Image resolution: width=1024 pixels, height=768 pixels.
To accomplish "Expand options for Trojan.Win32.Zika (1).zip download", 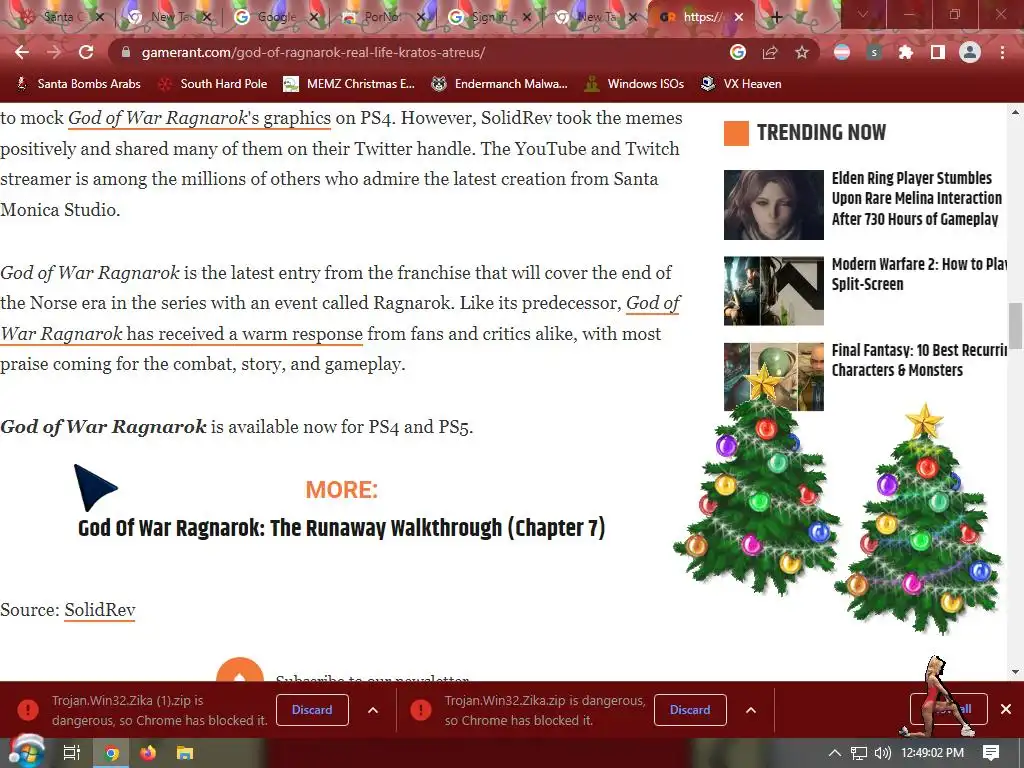I will point(373,710).
